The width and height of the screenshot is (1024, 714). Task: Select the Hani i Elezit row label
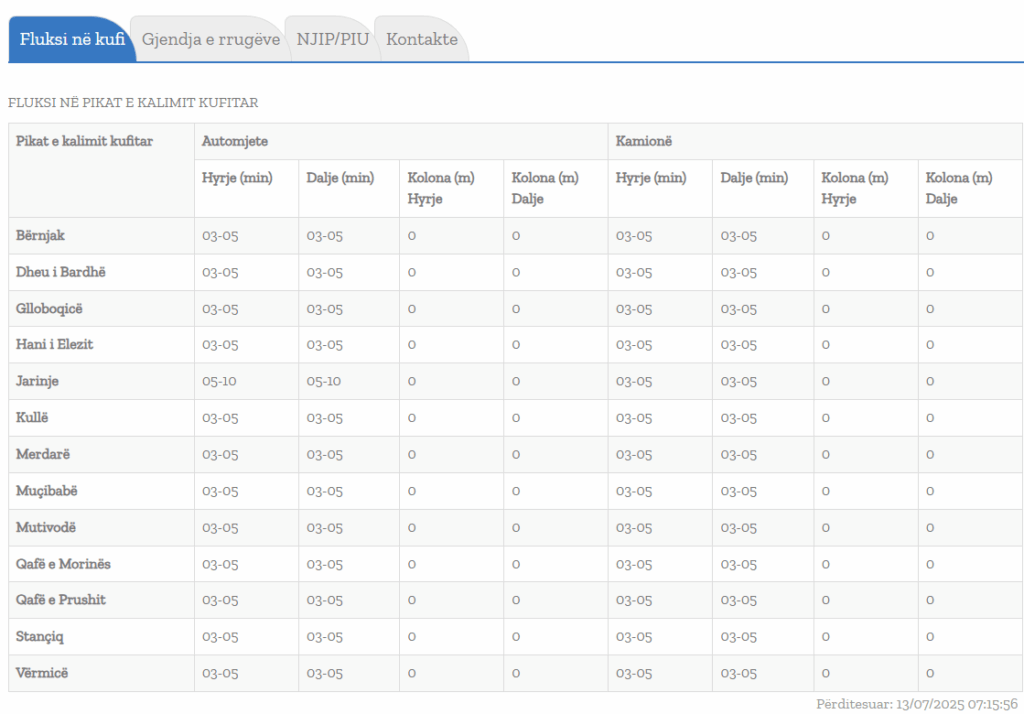coord(54,345)
